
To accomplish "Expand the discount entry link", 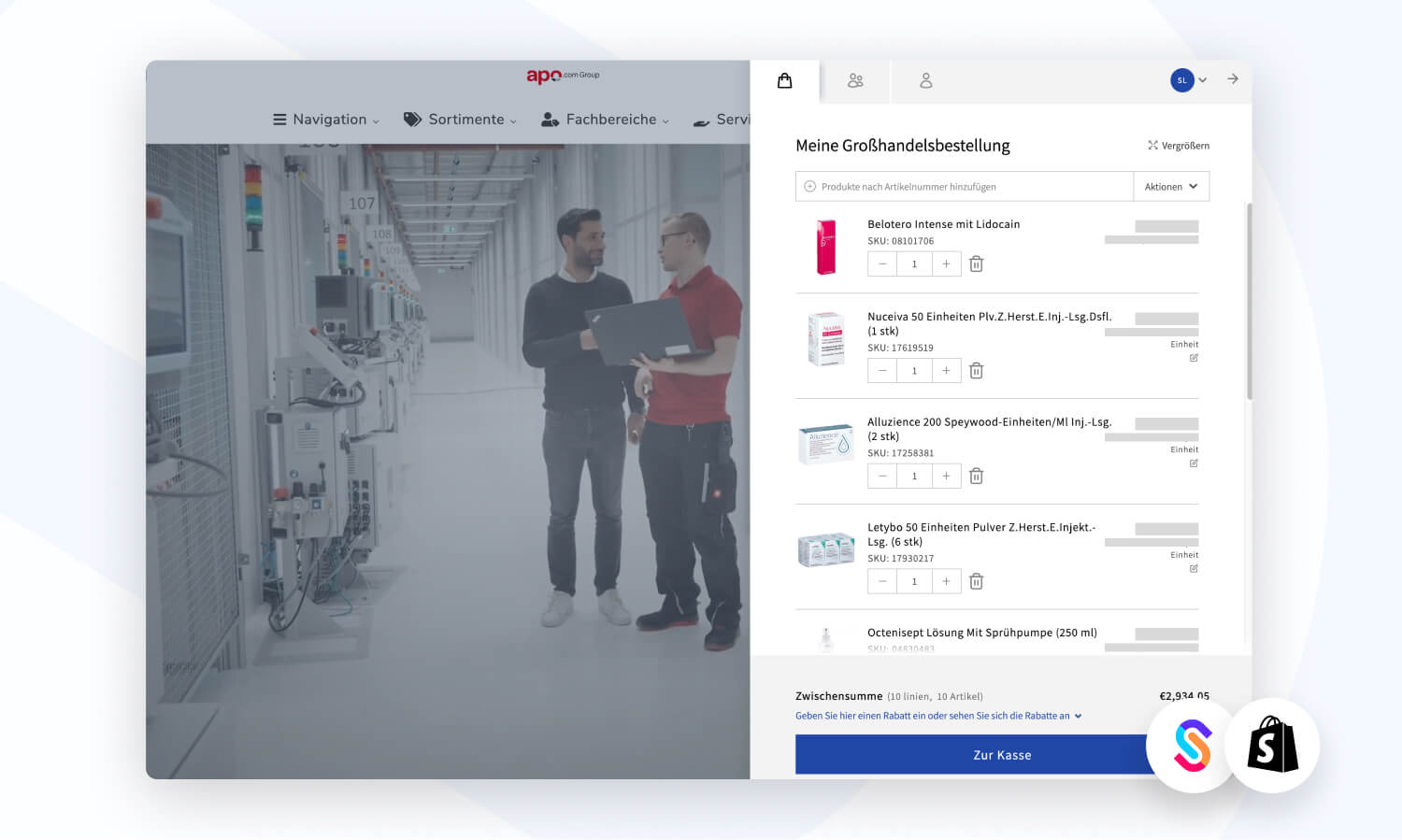I will click(937, 716).
